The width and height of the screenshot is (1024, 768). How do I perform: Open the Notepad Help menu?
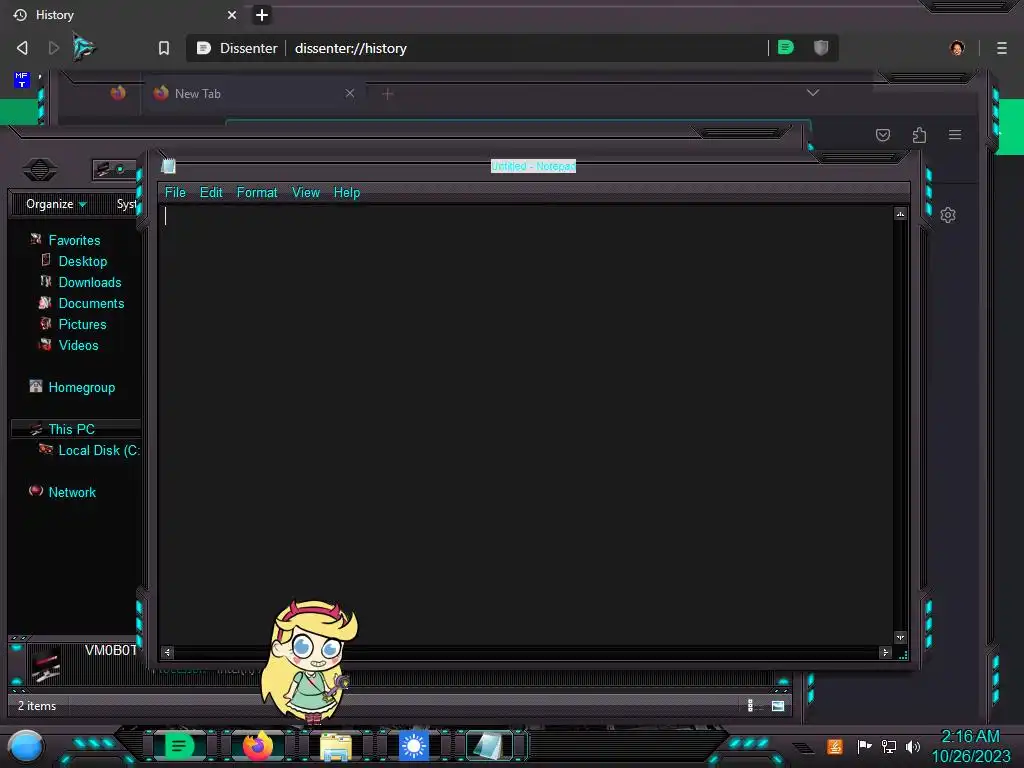coord(347,193)
